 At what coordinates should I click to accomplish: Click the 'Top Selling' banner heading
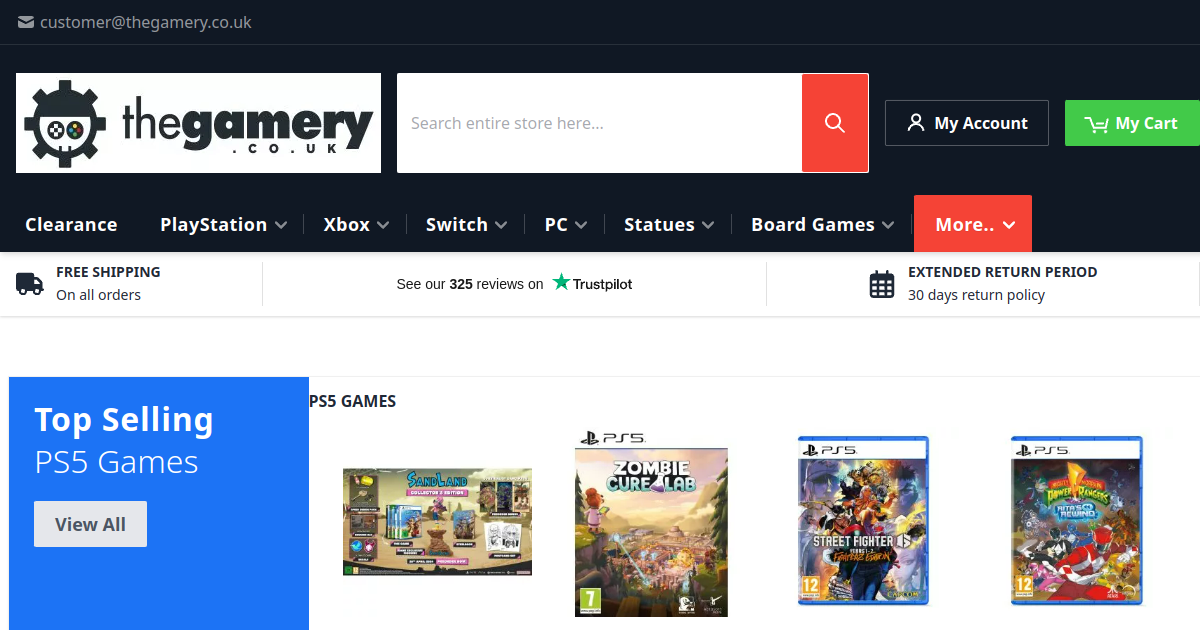124,420
